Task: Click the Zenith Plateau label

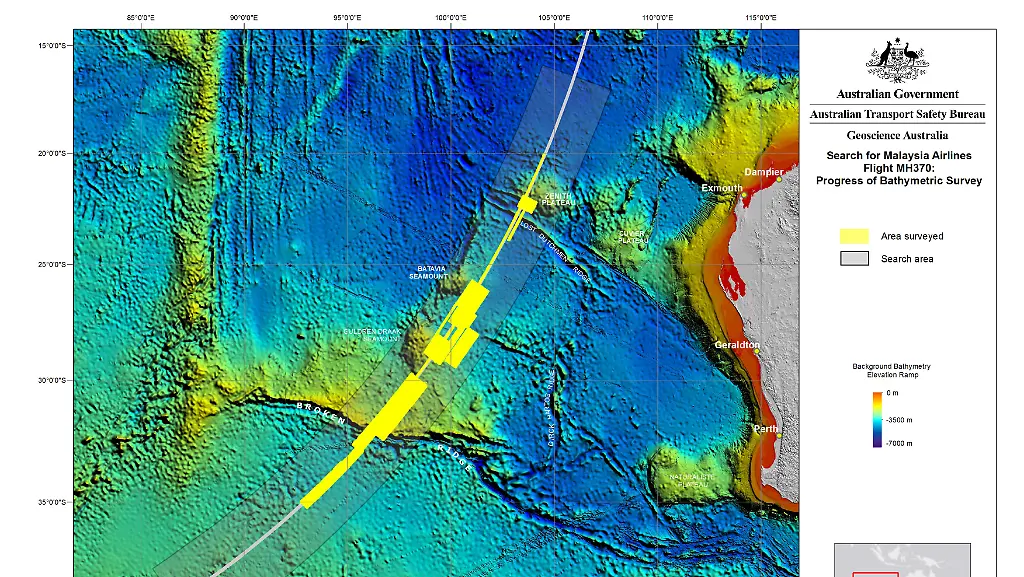Action: point(557,199)
